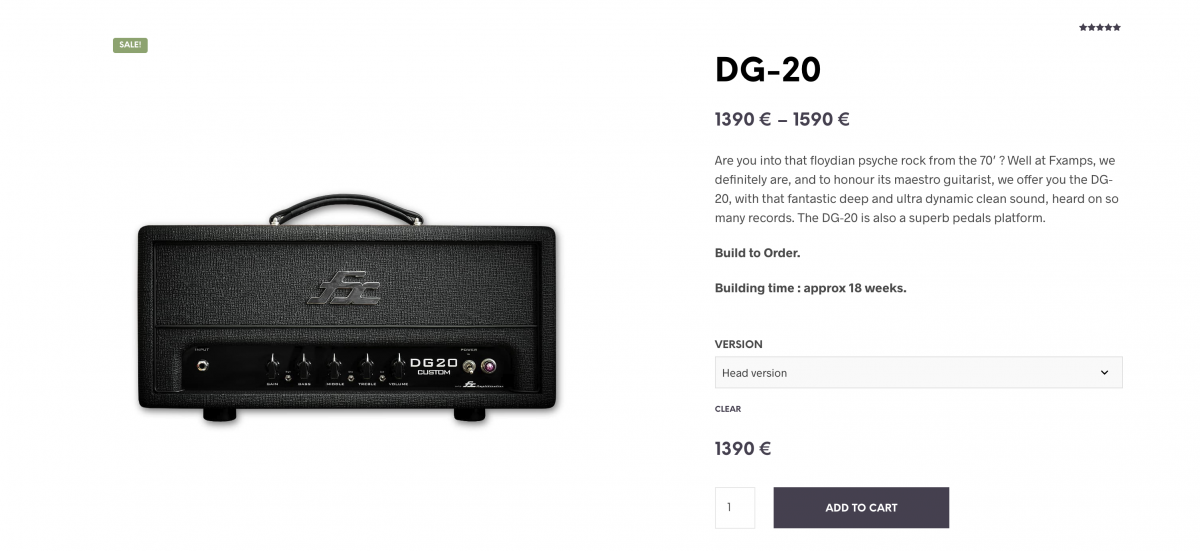
Task: Flip the Power toggle switch on amp
Action: pos(470,368)
